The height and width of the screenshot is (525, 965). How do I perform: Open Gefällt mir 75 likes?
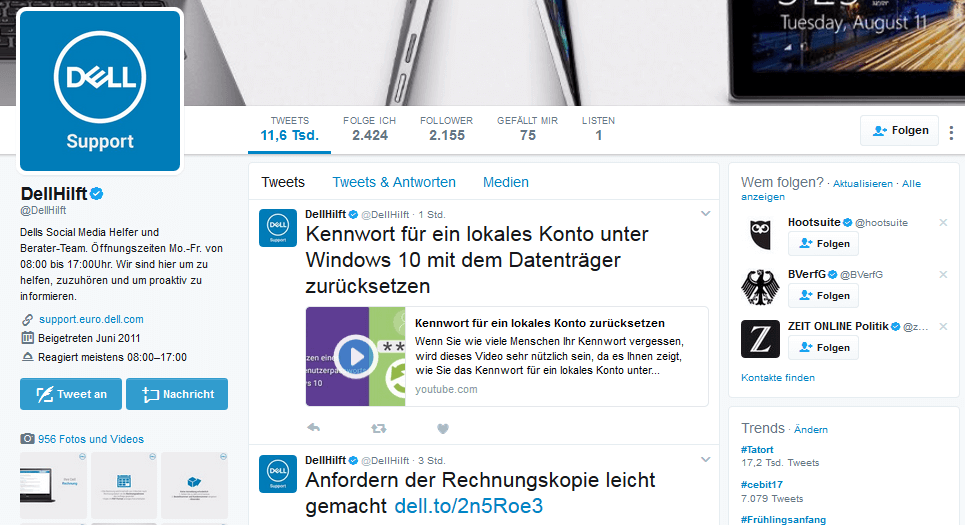(527, 129)
